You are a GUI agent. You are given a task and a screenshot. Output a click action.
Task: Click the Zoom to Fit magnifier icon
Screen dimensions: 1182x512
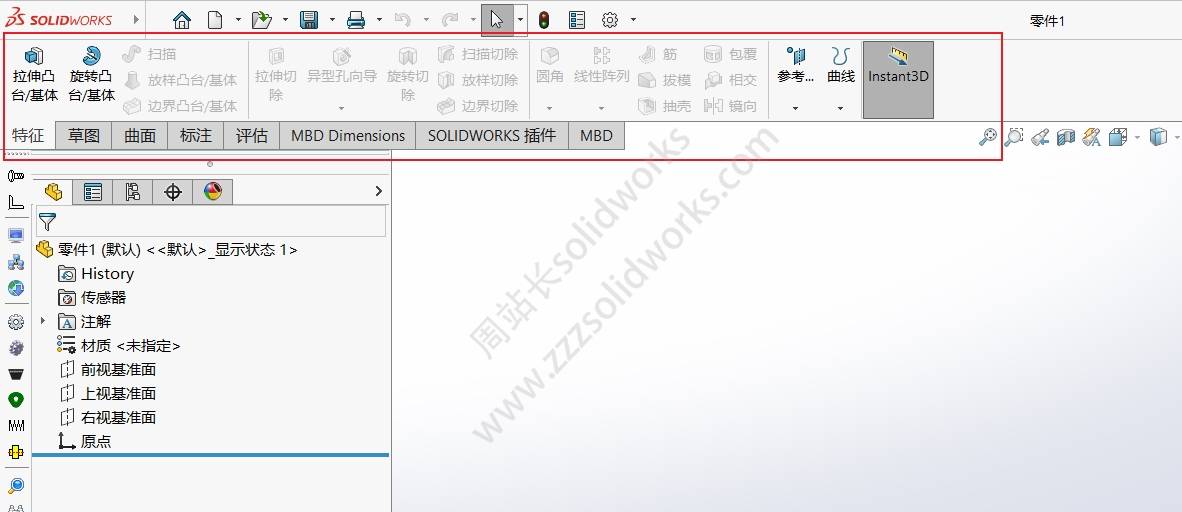coord(987,137)
